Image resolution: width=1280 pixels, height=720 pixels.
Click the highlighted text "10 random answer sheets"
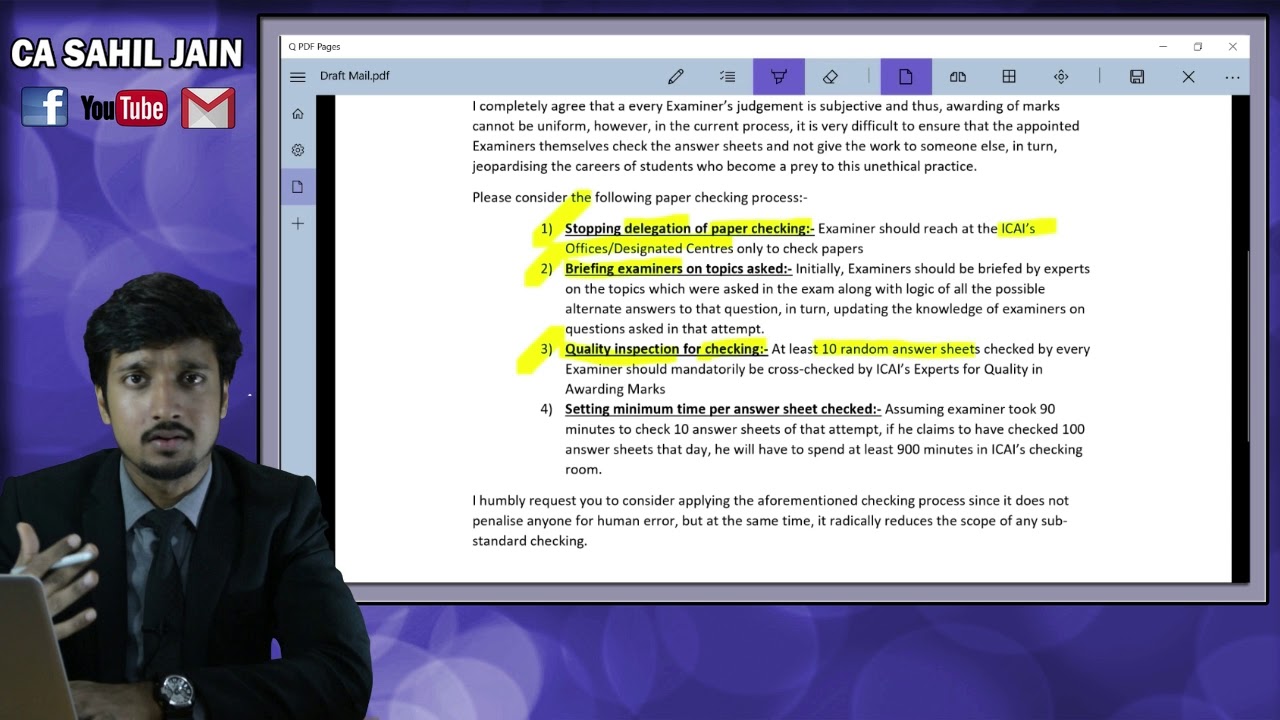(x=900, y=349)
